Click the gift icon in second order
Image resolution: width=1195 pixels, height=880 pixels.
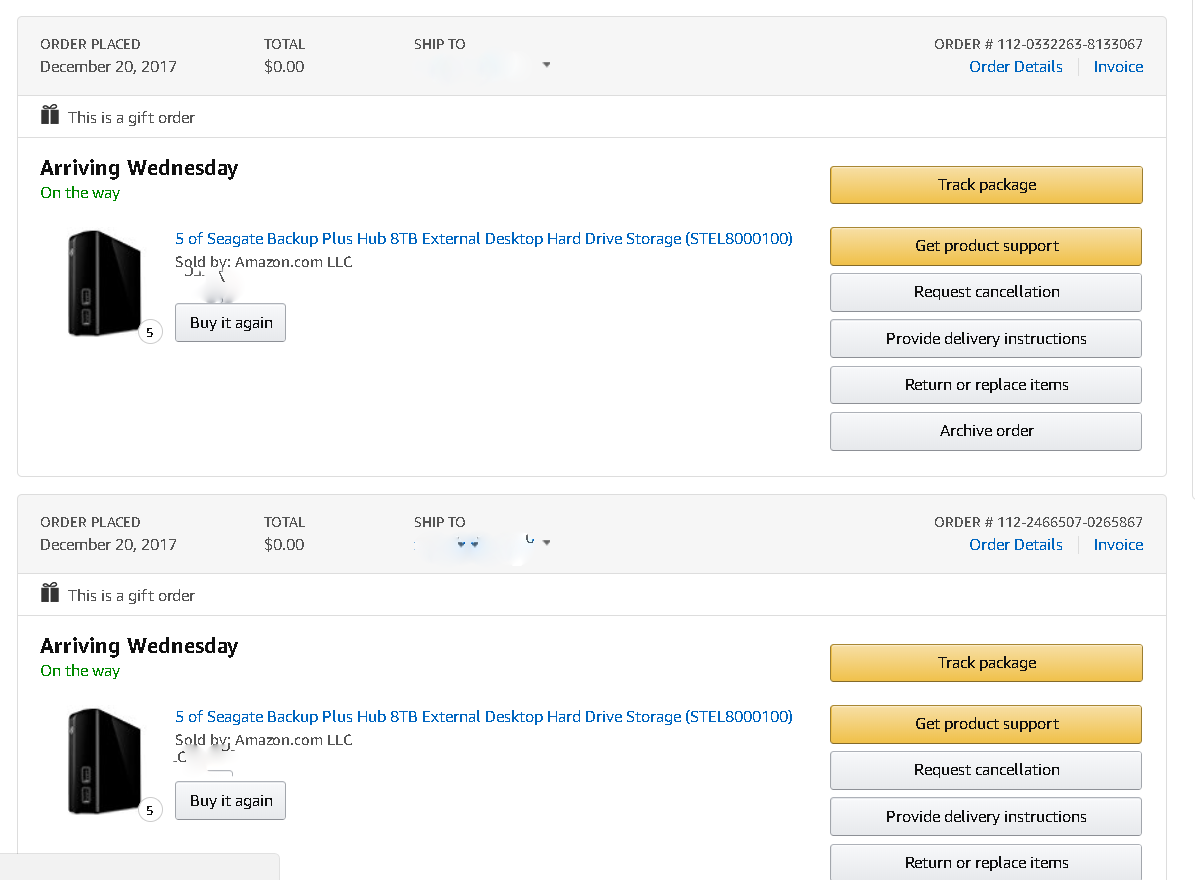click(50, 594)
